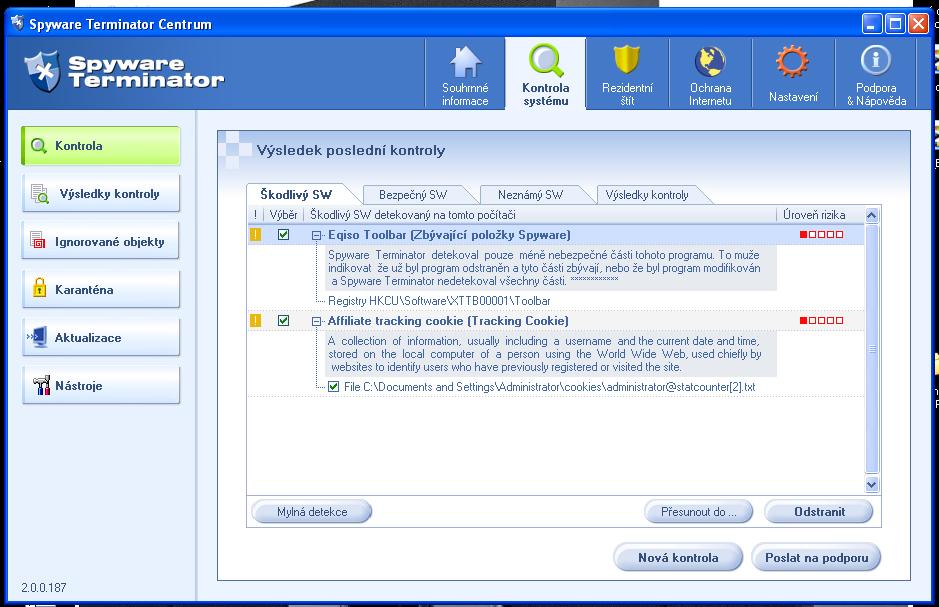Open Nástroje in the sidebar

pos(101,385)
